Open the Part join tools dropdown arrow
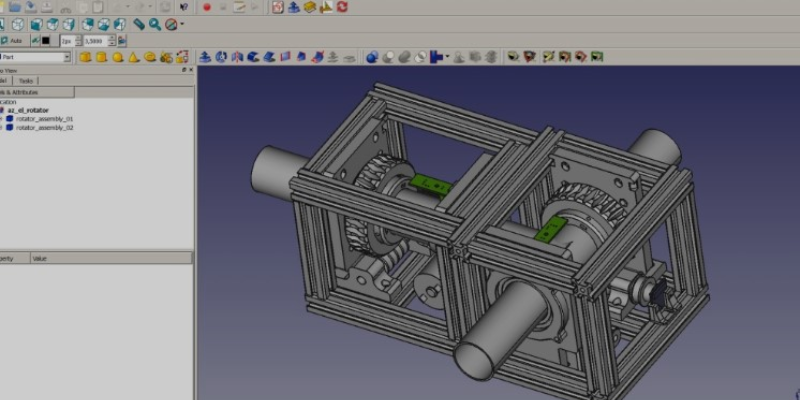The height and width of the screenshot is (400, 800). click(447, 57)
